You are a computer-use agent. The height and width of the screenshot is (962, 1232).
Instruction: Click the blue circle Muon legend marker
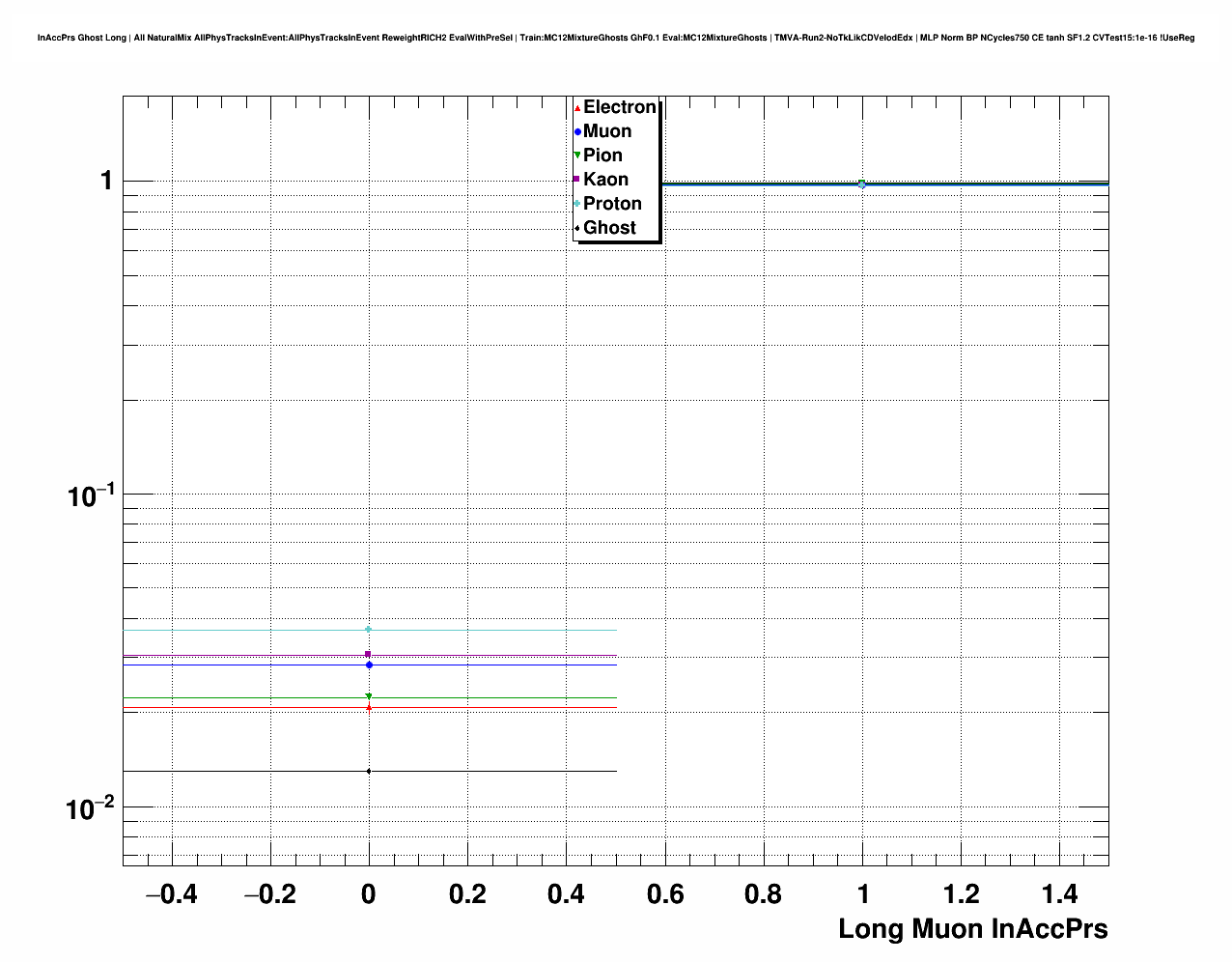[577, 131]
